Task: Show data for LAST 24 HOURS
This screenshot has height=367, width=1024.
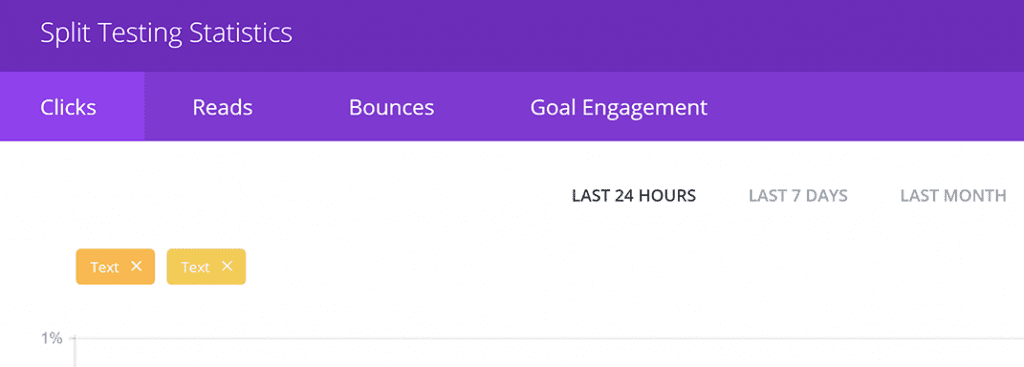Action: [x=633, y=195]
